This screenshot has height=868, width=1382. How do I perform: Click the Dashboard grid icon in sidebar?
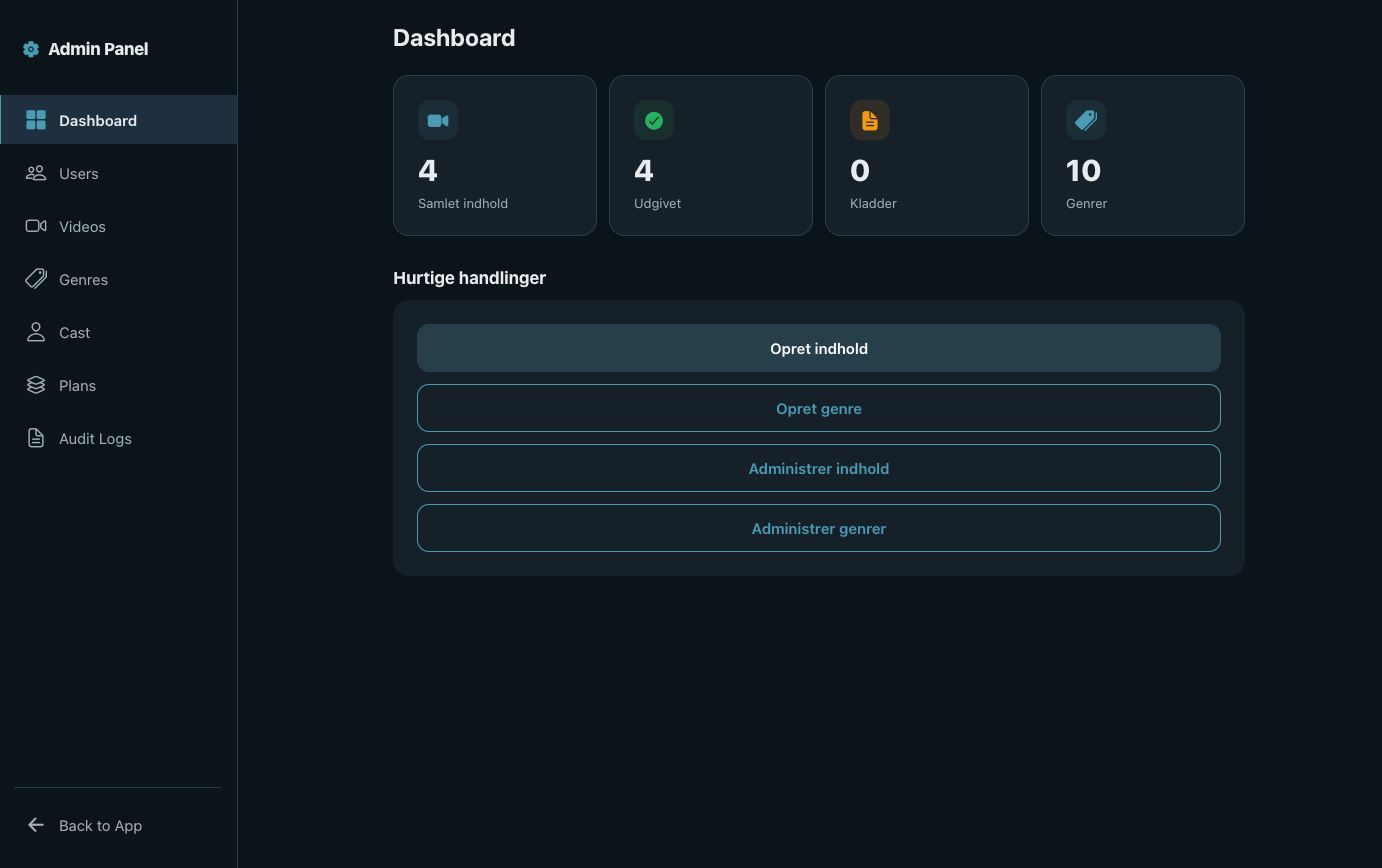(x=36, y=120)
